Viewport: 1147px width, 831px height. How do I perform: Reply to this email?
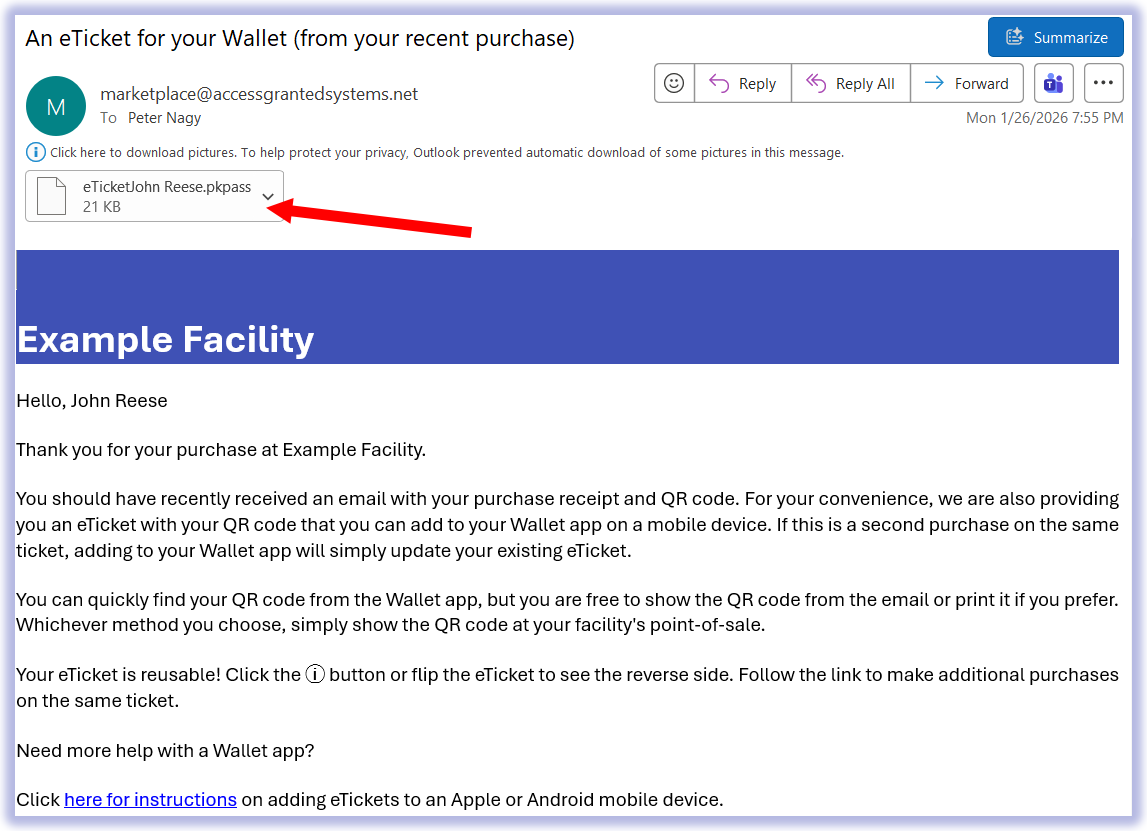point(742,84)
